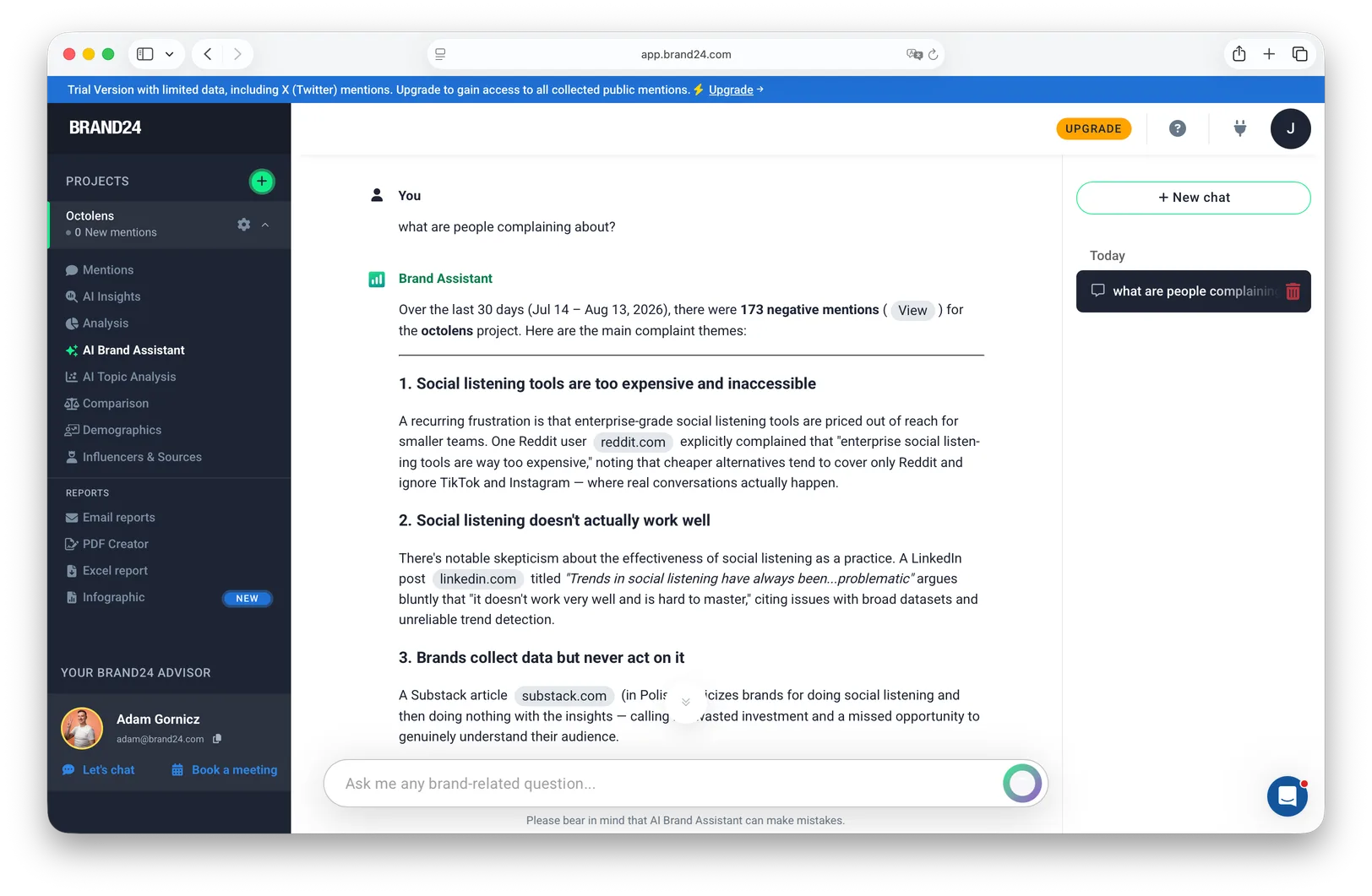Image resolution: width=1372 pixels, height=896 pixels.
Task: Click the View negative mentions chip
Action: (912, 311)
